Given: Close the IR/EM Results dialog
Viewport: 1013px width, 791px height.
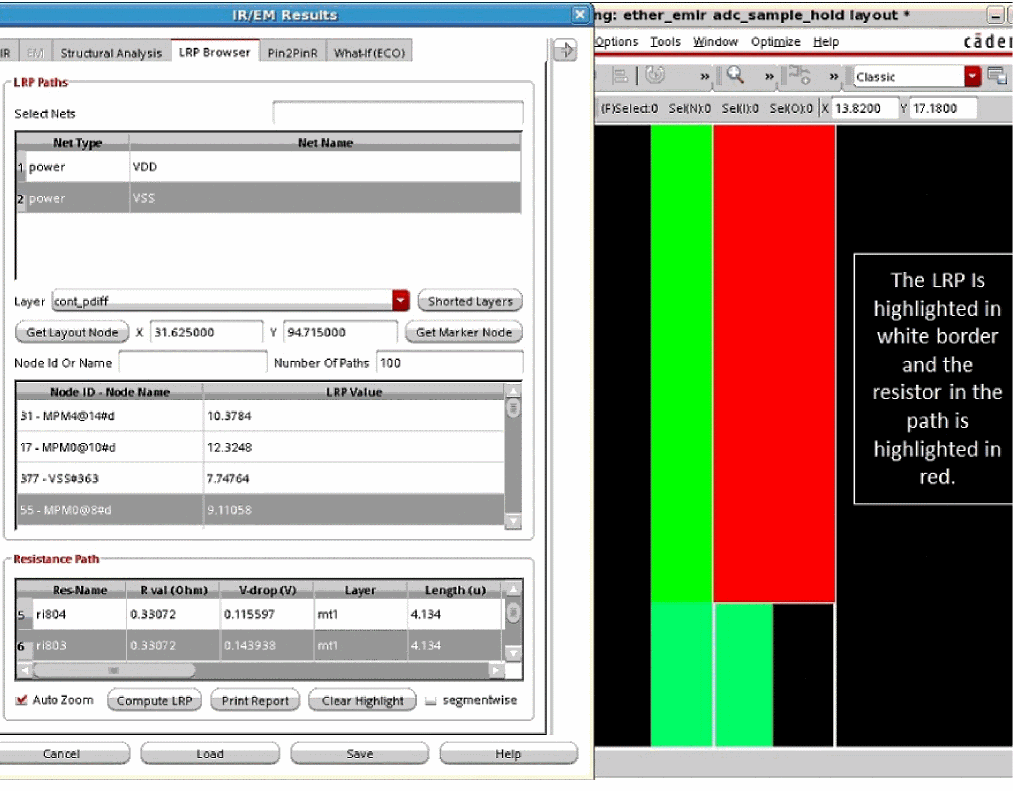Looking at the screenshot, I should tap(580, 15).
